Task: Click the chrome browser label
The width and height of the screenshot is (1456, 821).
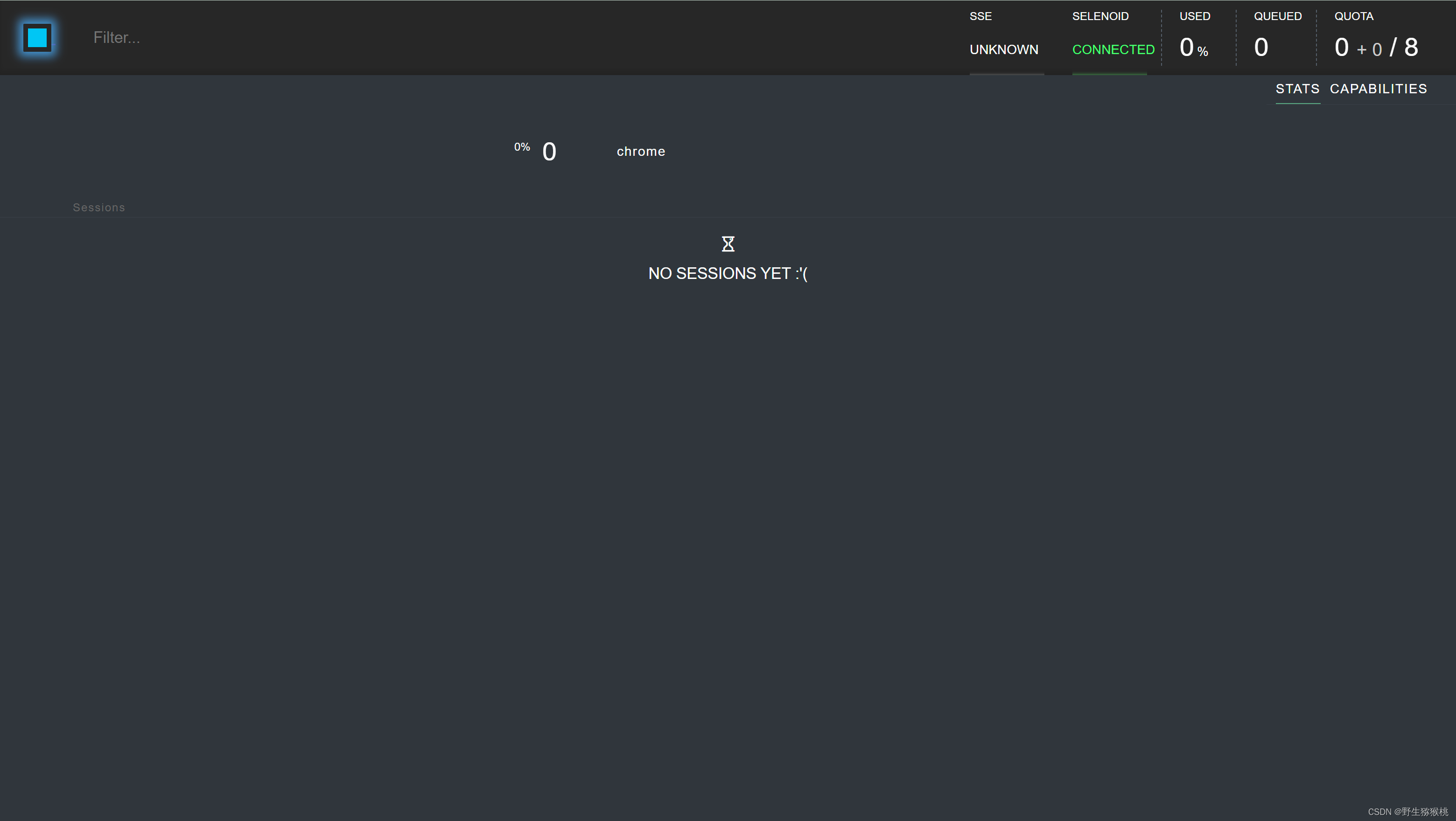Action: pyautogui.click(x=640, y=152)
